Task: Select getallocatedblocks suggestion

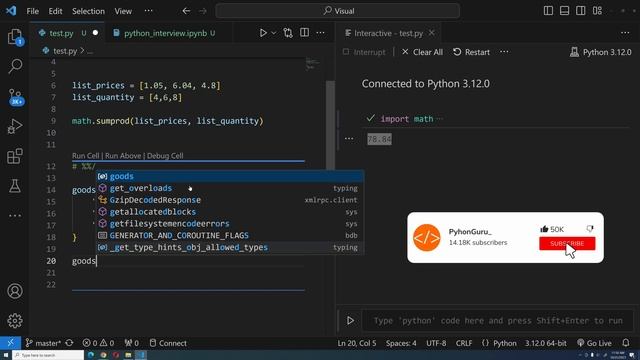Action: pyautogui.click(x=230, y=212)
